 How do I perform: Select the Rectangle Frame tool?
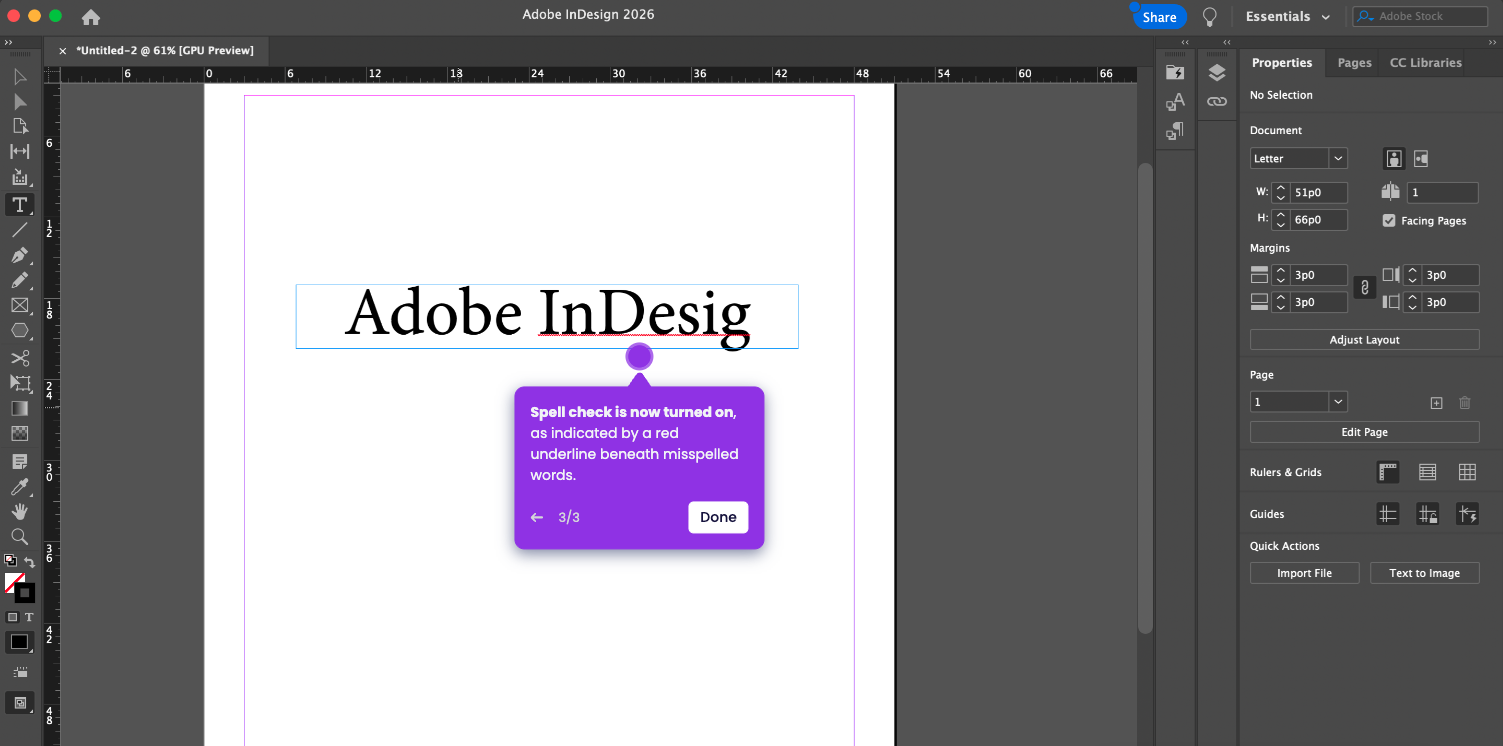tap(19, 306)
